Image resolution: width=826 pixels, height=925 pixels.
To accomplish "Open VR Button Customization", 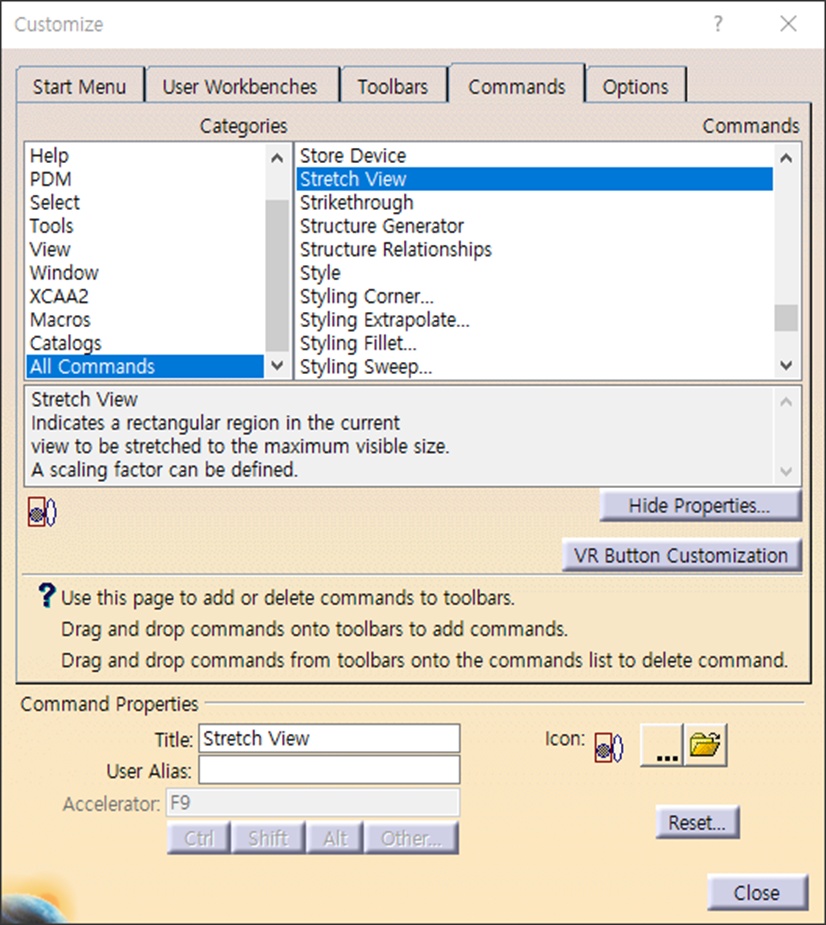I will pyautogui.click(x=681, y=555).
